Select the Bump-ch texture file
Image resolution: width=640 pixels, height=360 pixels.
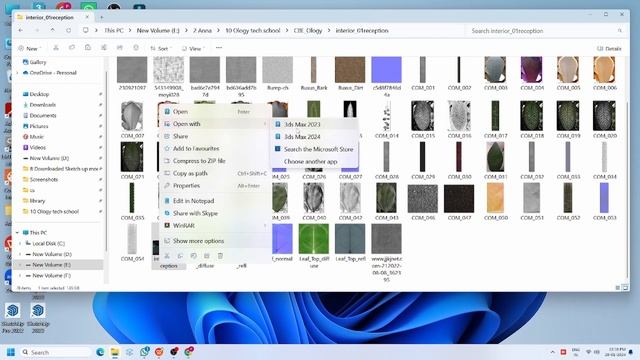click(278, 70)
